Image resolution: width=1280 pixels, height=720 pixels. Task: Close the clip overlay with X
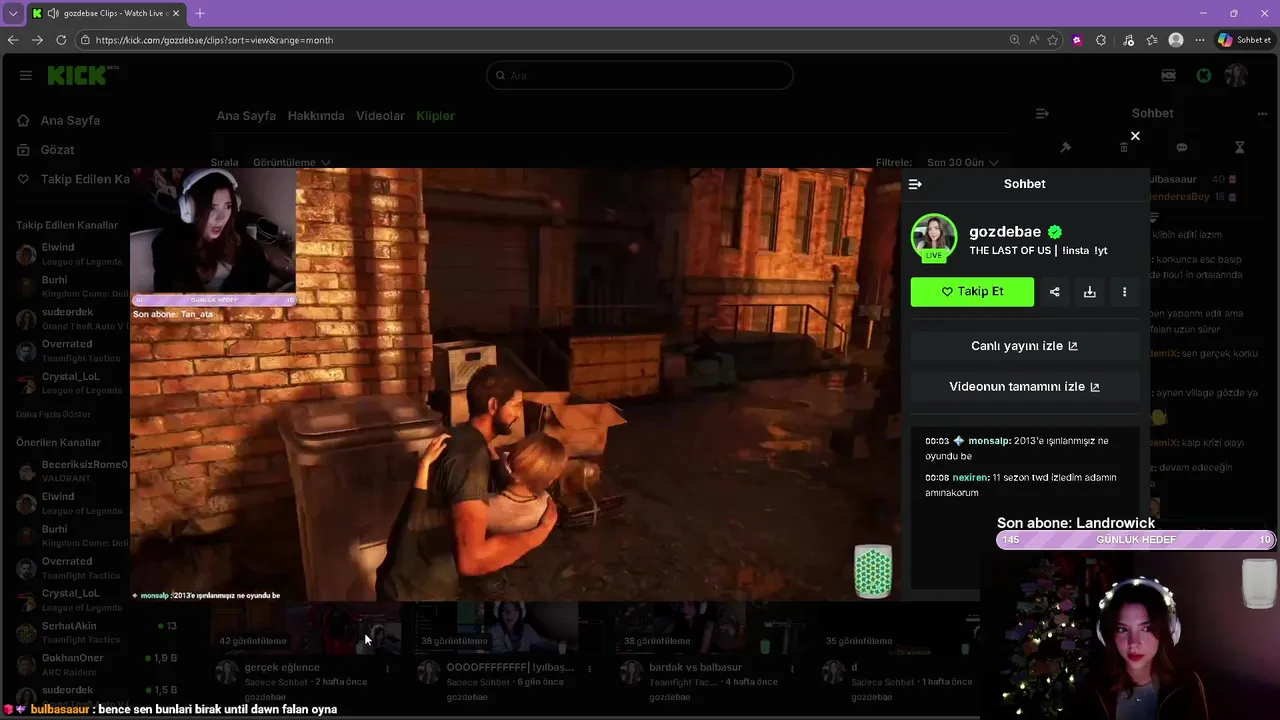coord(1135,136)
